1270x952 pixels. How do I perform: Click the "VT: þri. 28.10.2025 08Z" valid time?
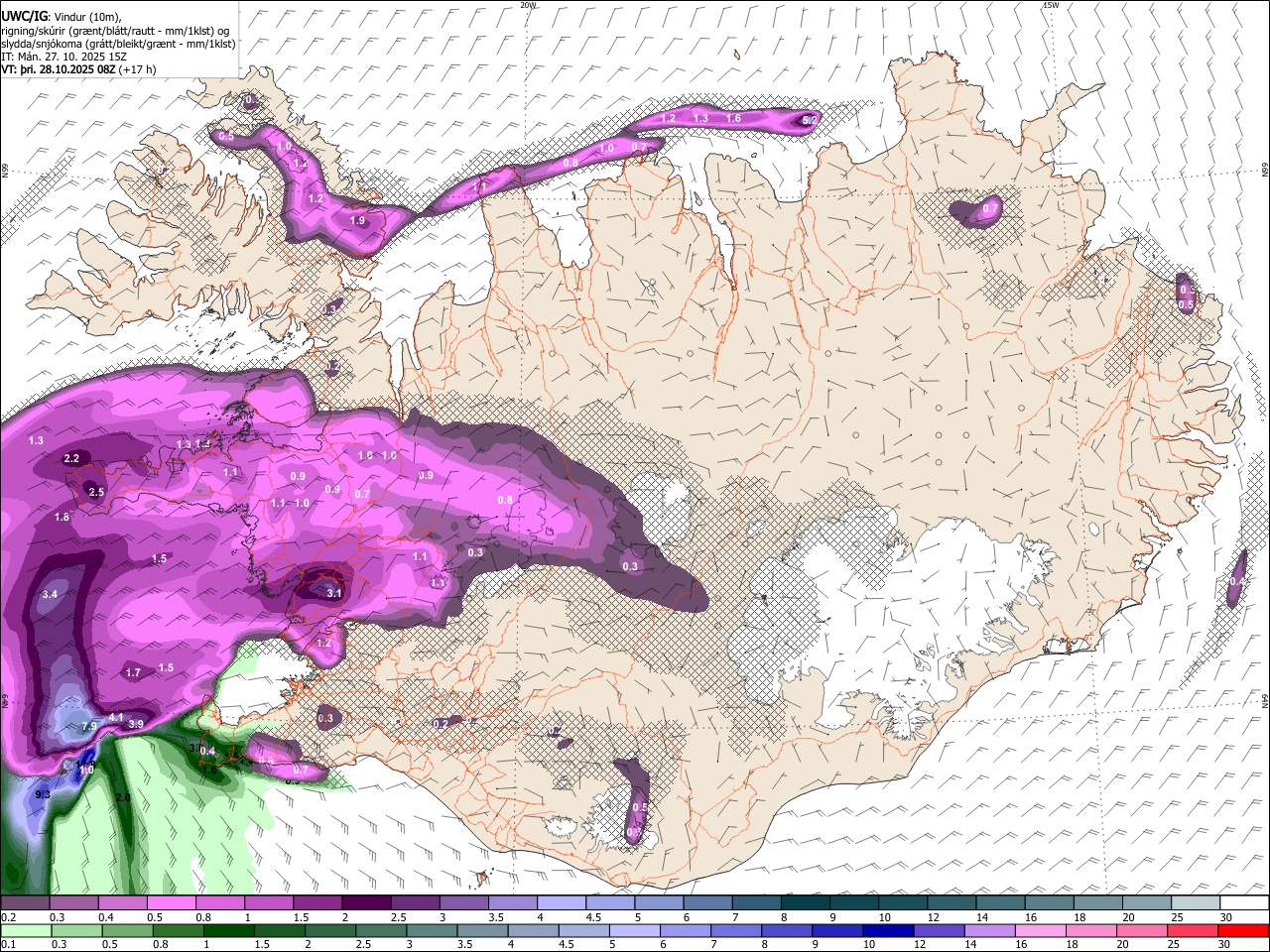(x=59, y=69)
